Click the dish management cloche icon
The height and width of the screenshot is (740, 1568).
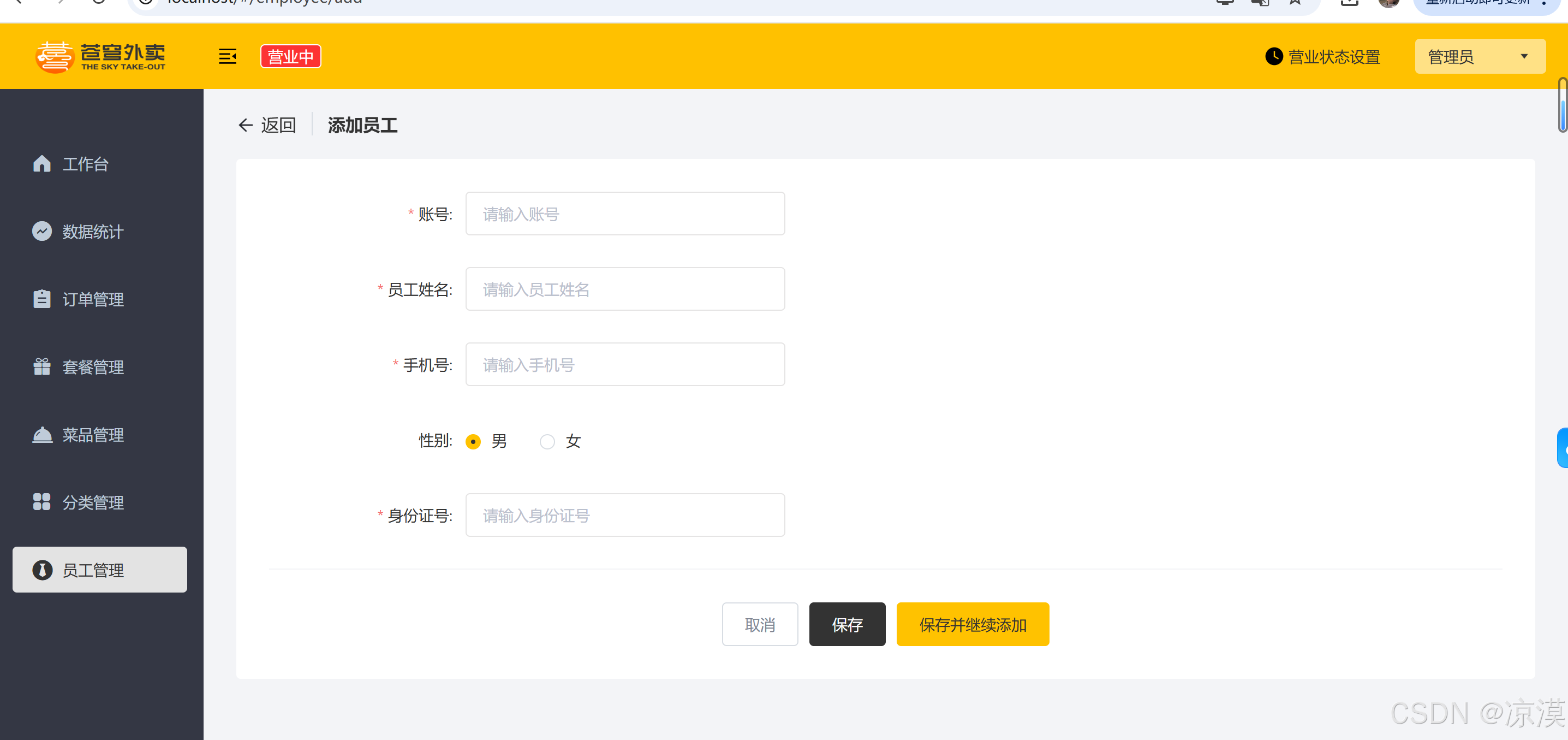click(x=41, y=435)
